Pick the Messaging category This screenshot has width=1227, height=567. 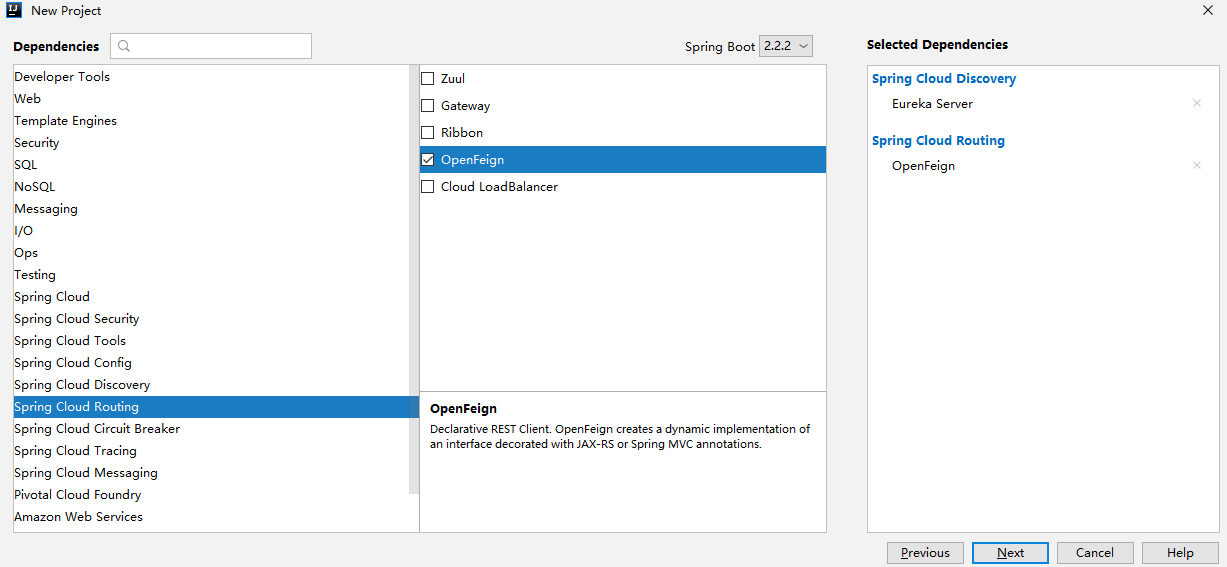211,209
